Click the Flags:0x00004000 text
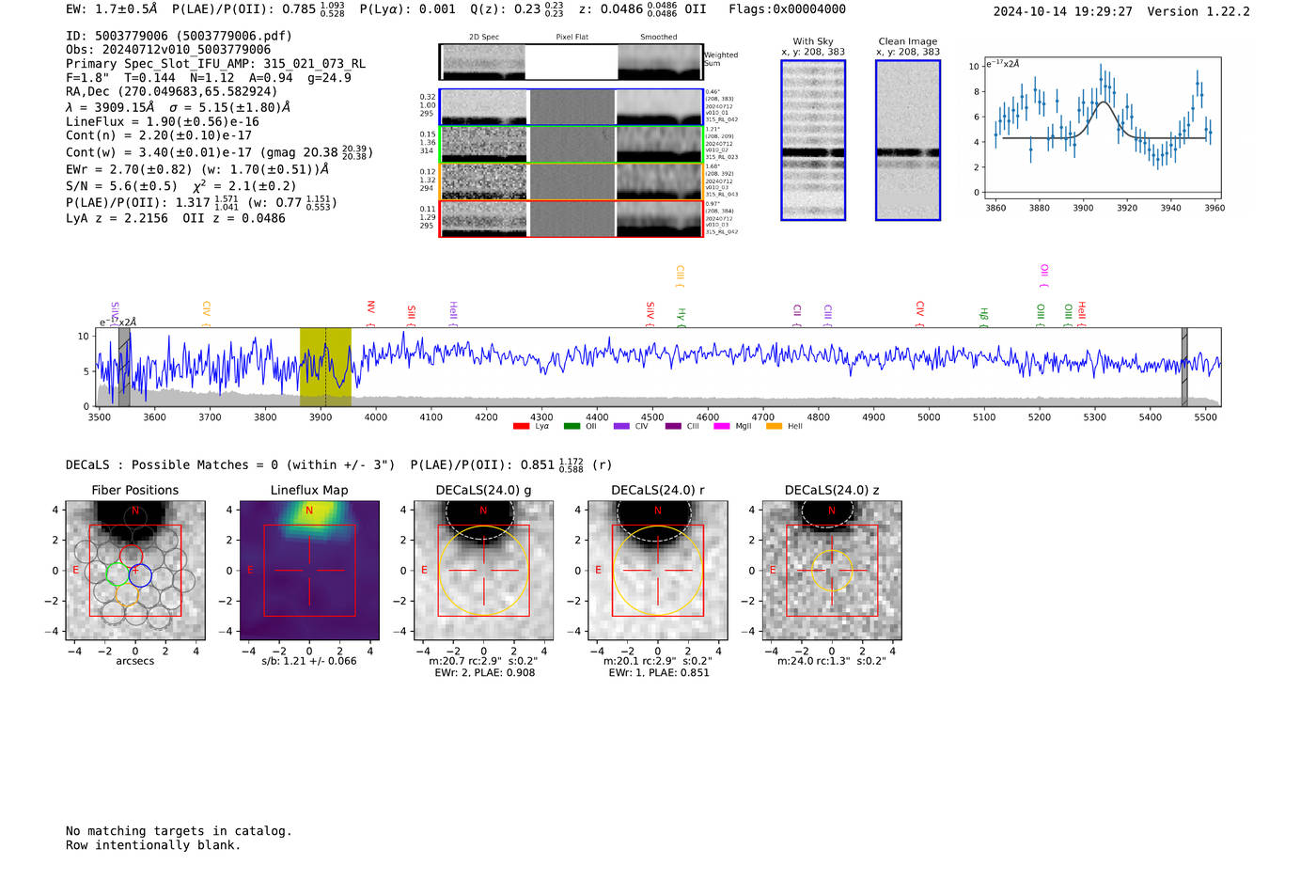 [788, 9]
